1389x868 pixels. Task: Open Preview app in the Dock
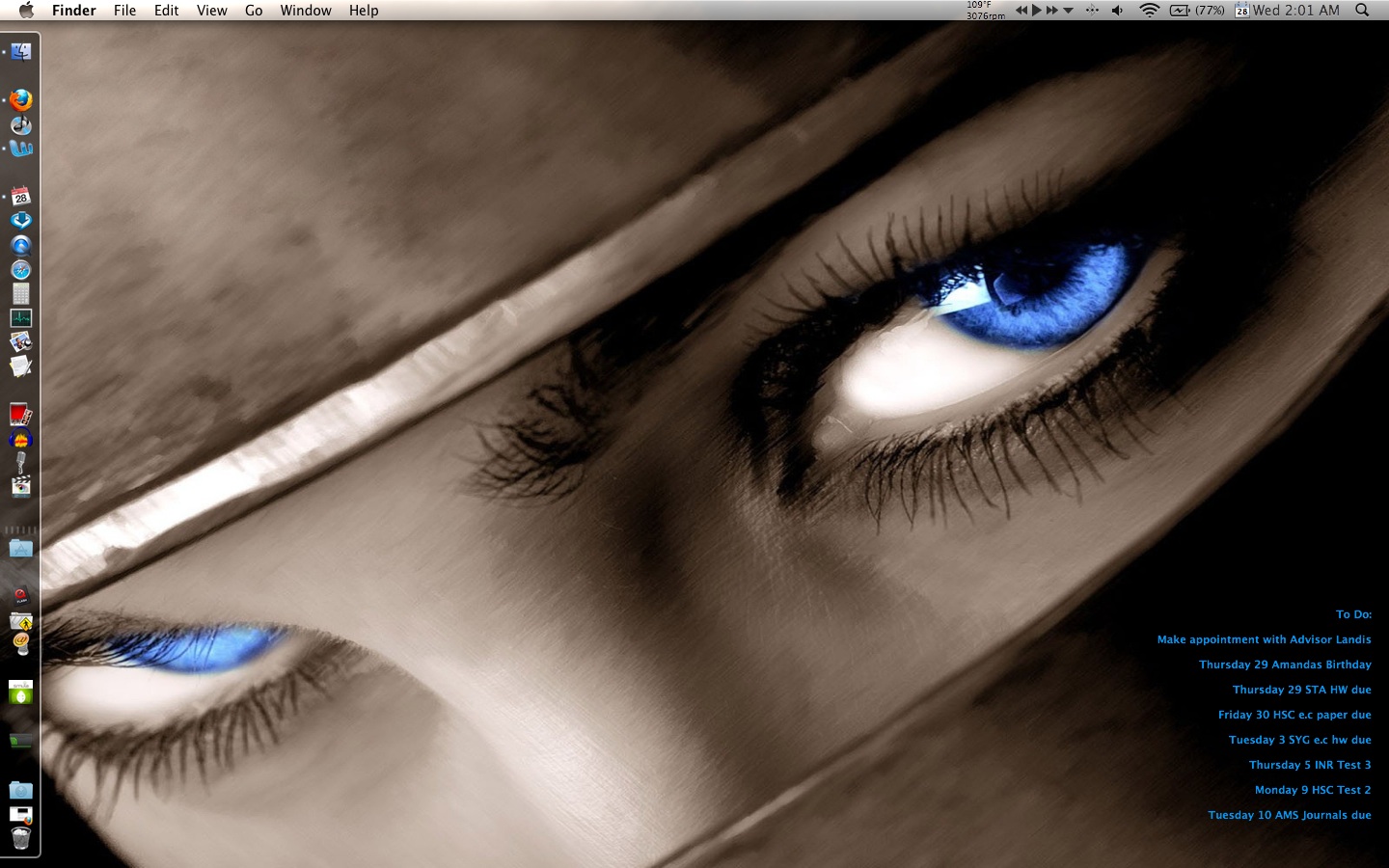coord(20,341)
